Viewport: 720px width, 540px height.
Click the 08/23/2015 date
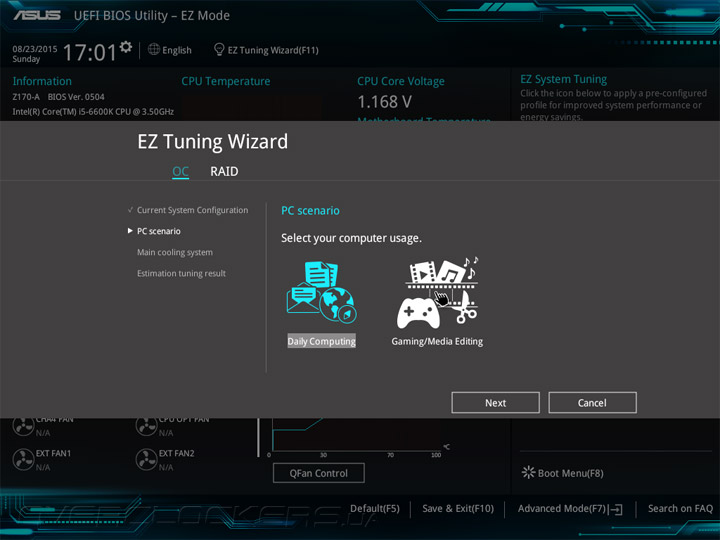point(35,49)
